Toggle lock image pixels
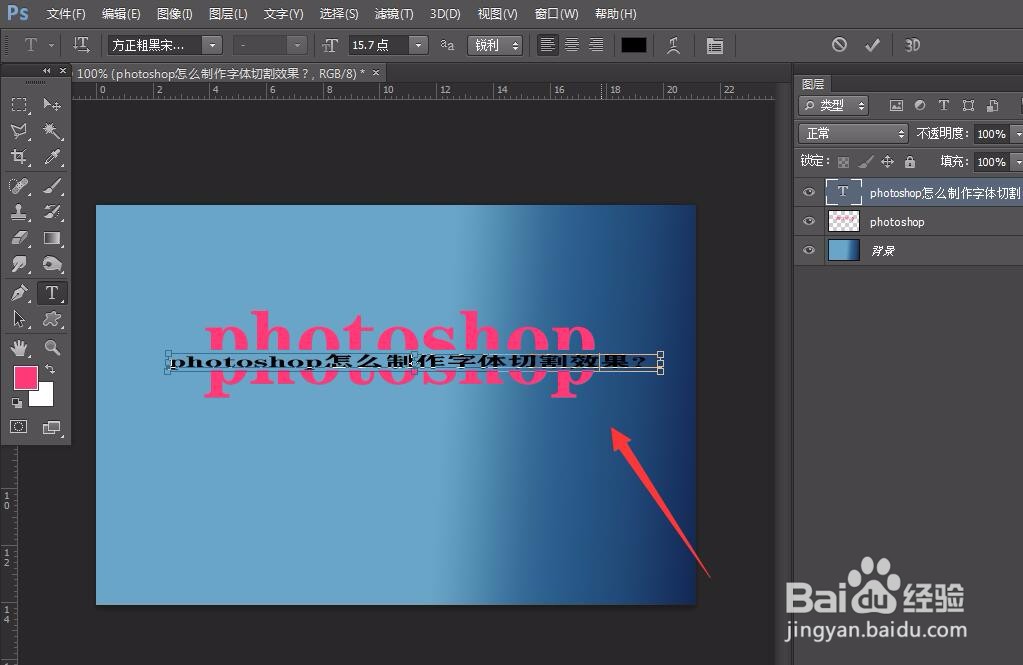1023x665 pixels. 866,162
